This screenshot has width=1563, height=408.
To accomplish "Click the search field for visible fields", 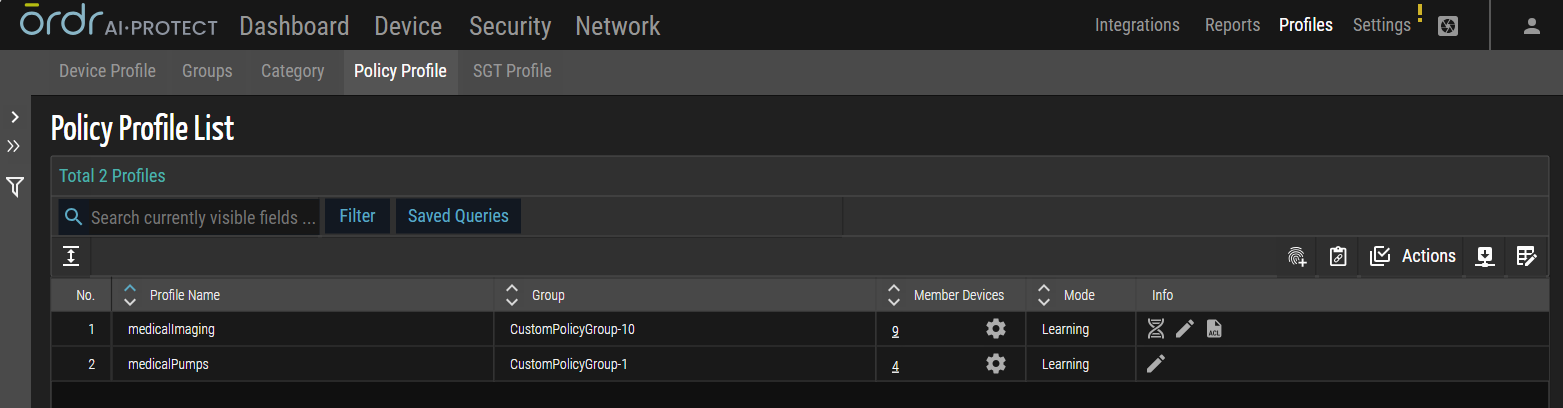I will [204, 217].
